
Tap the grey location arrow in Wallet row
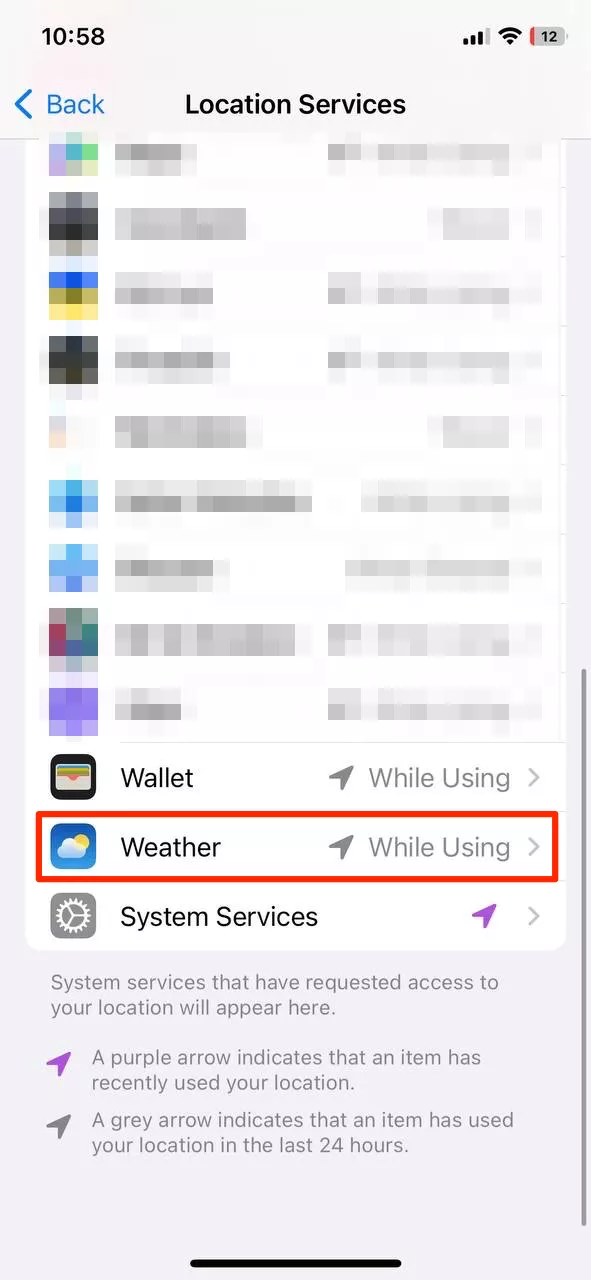pyautogui.click(x=342, y=777)
